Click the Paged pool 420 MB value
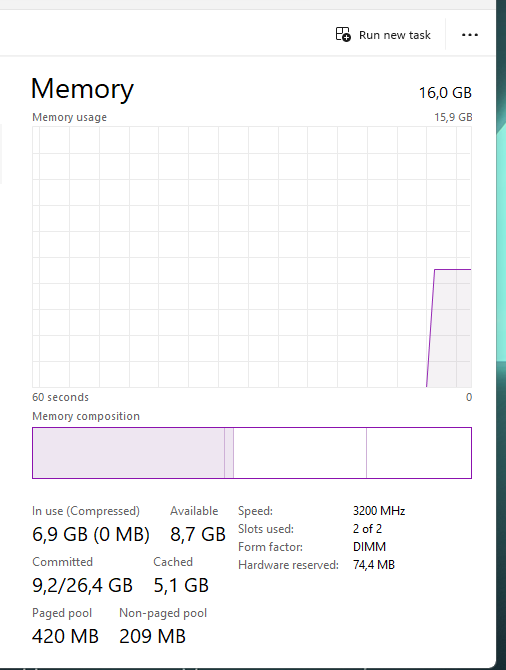This screenshot has height=670, width=506. [65, 636]
